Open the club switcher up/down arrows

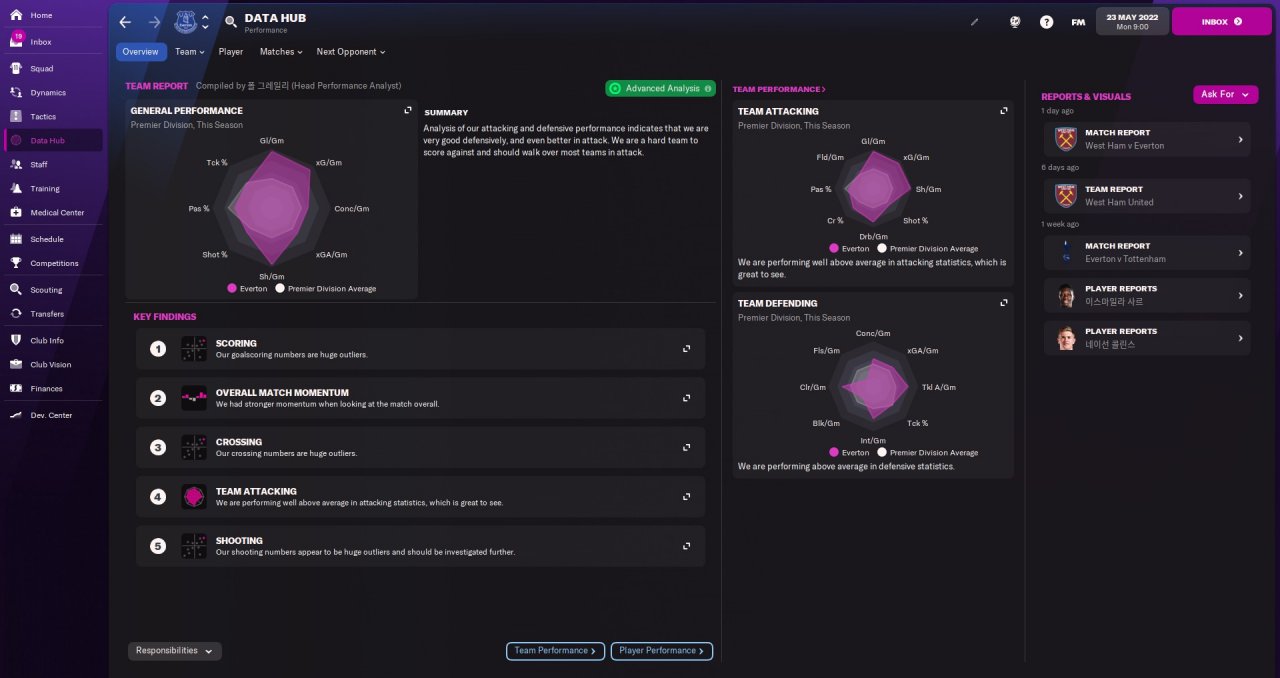206,22
